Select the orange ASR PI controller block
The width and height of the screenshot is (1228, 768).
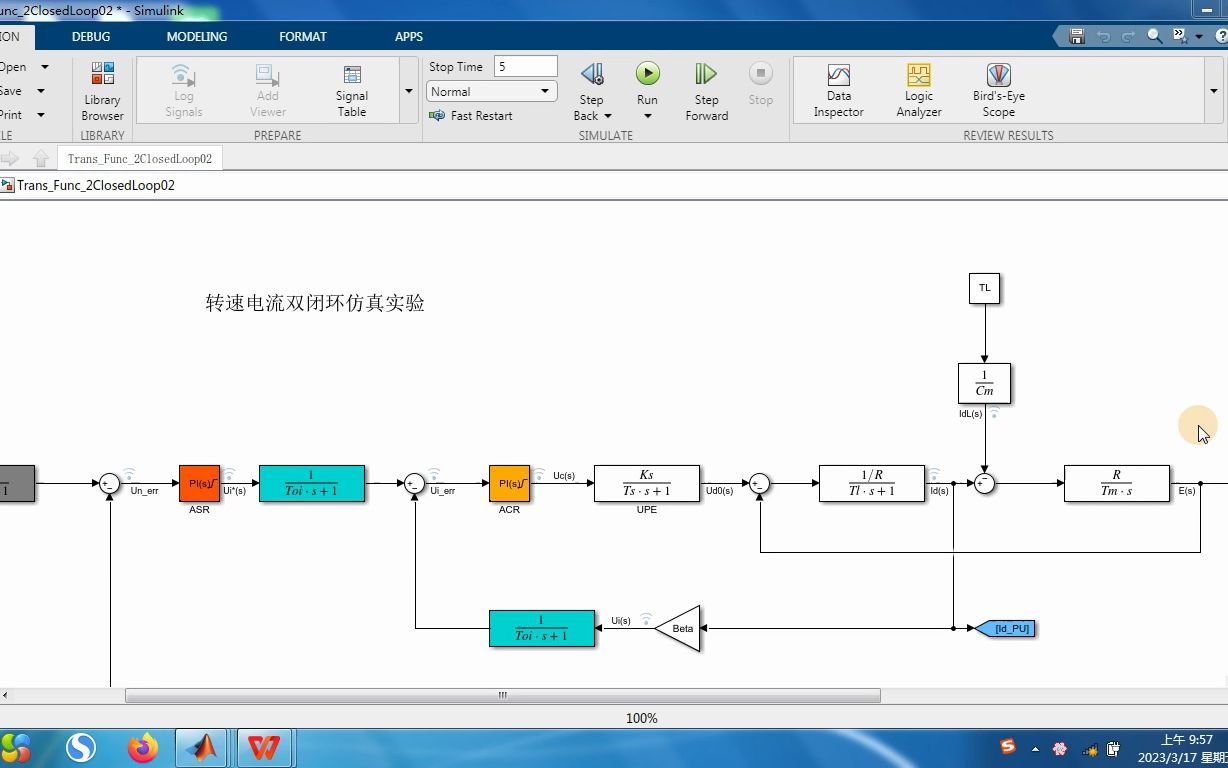[x=199, y=483]
